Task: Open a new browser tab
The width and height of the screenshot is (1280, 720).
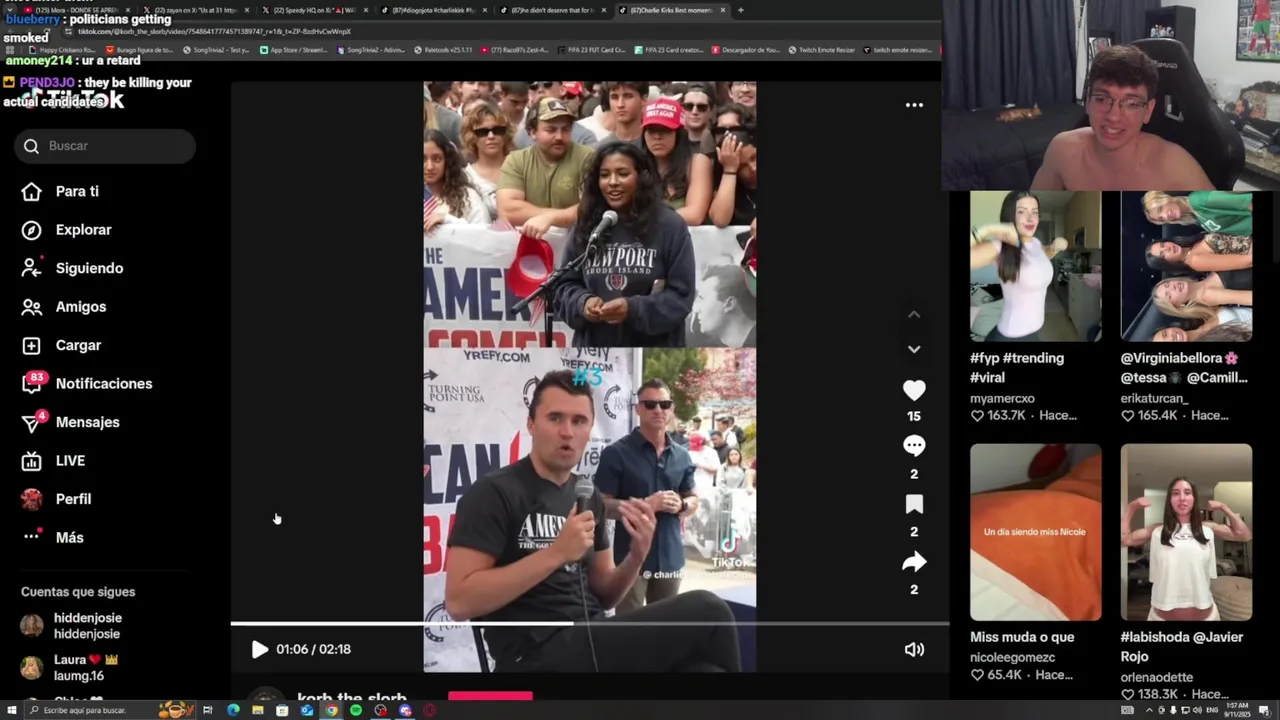Action: tap(740, 10)
